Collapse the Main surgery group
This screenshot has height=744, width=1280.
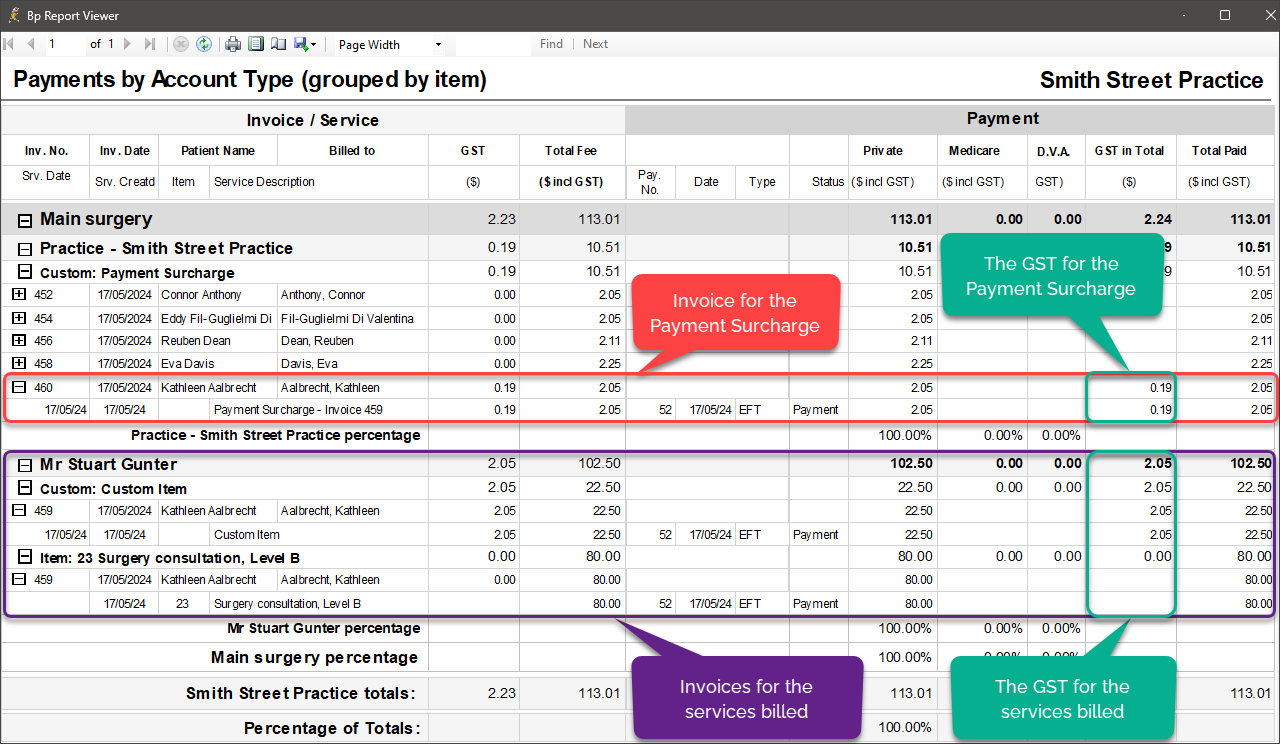[x=25, y=220]
